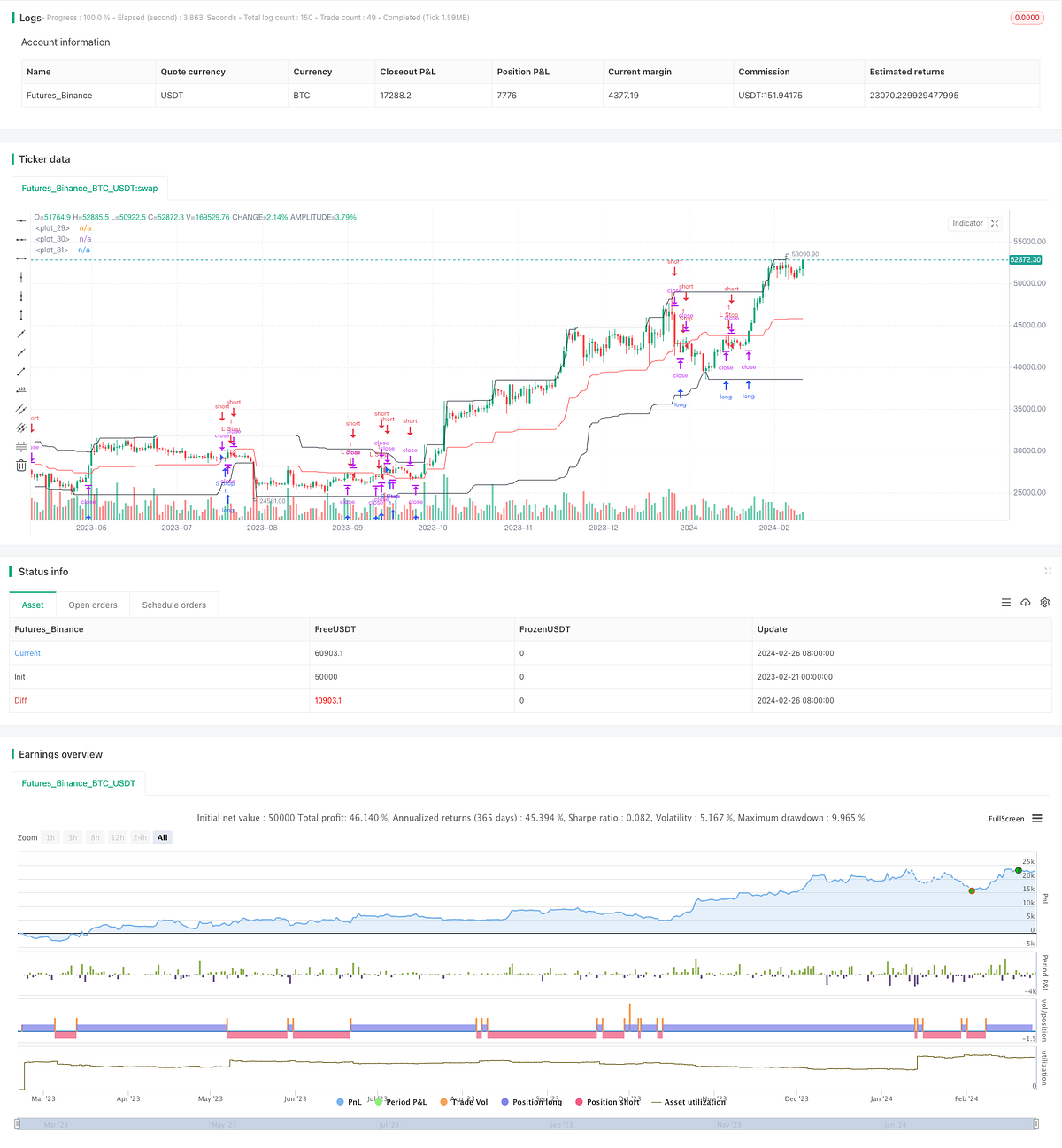The height and width of the screenshot is (1148, 1062).
Task: Open the hamburger list icon in Status info
Action: click(1006, 603)
